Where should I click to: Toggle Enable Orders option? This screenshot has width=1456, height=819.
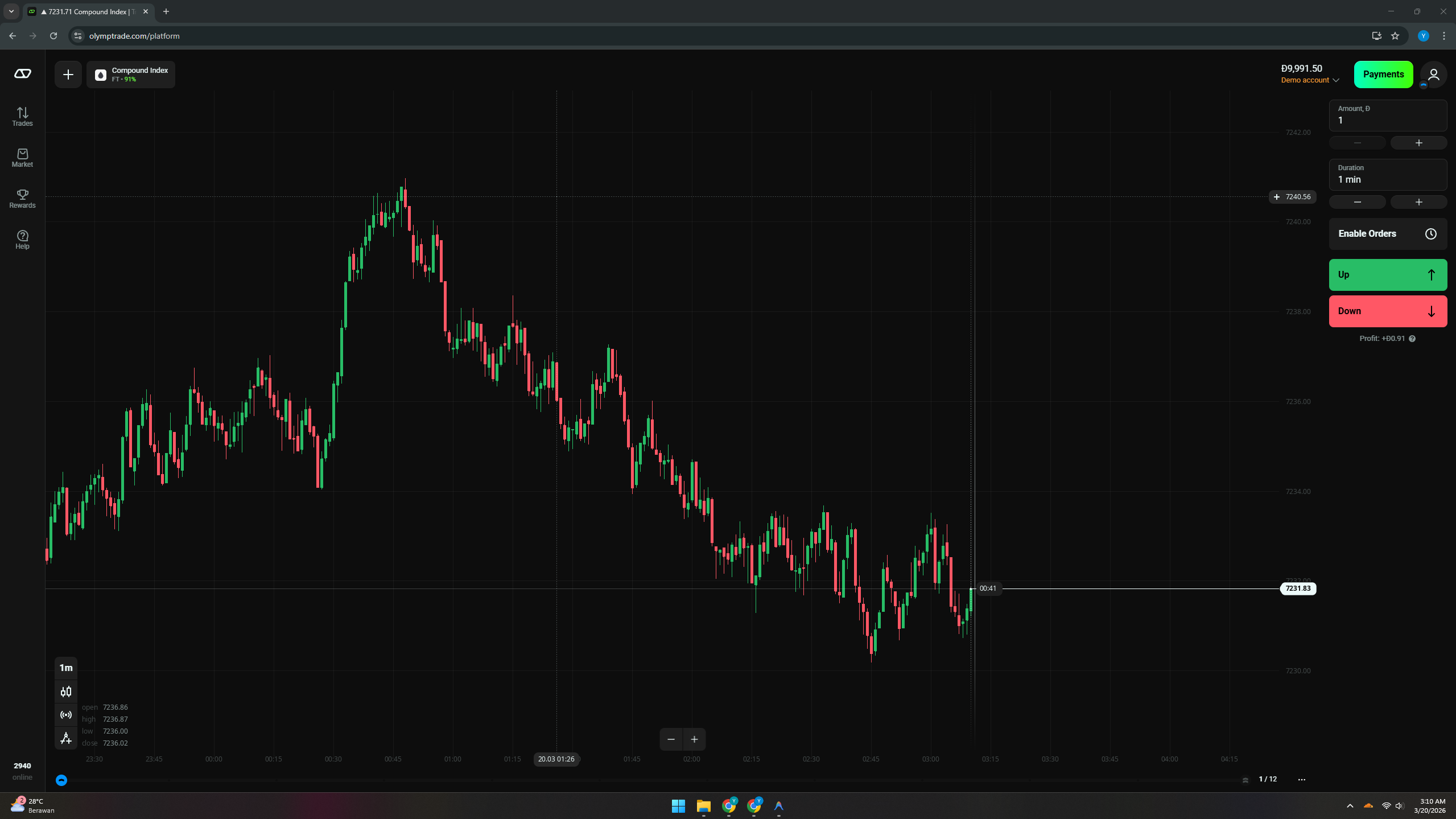click(1387, 234)
